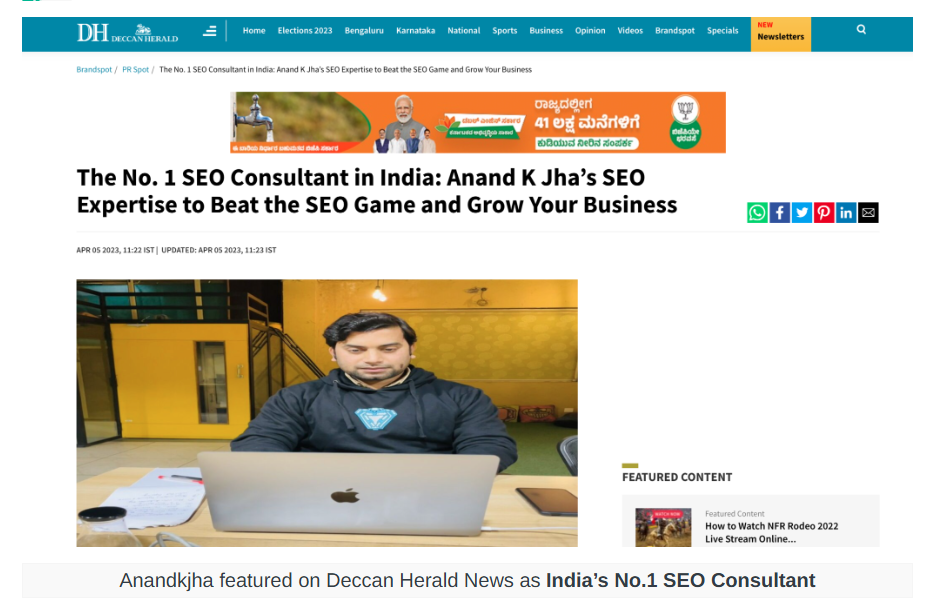Click the Twitter share icon
This screenshot has height=607, width=934.
[x=802, y=213]
